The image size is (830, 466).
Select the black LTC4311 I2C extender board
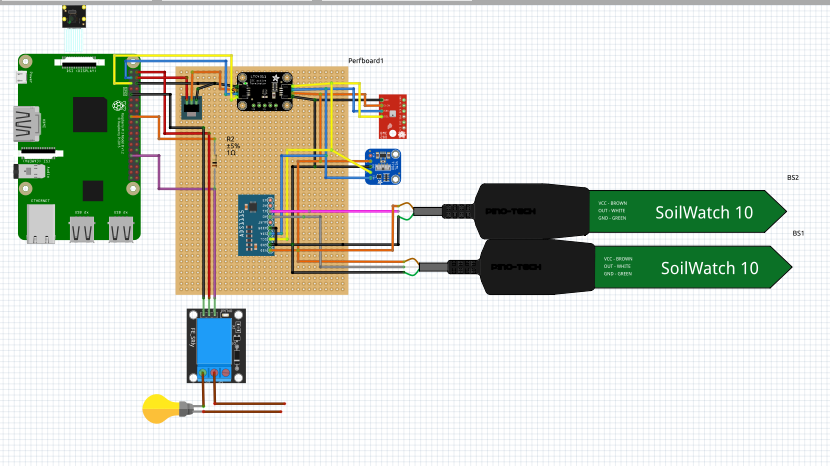coord(265,92)
